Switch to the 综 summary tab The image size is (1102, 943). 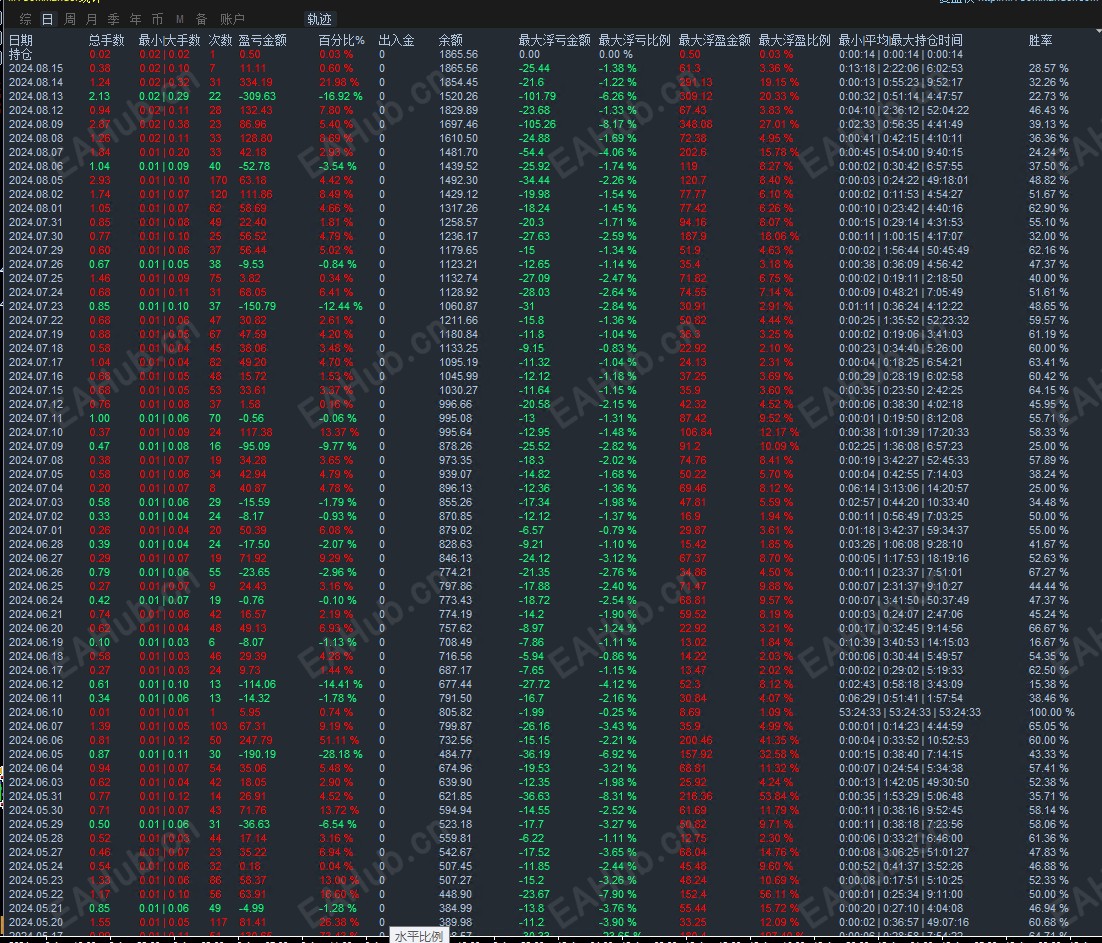pos(25,19)
